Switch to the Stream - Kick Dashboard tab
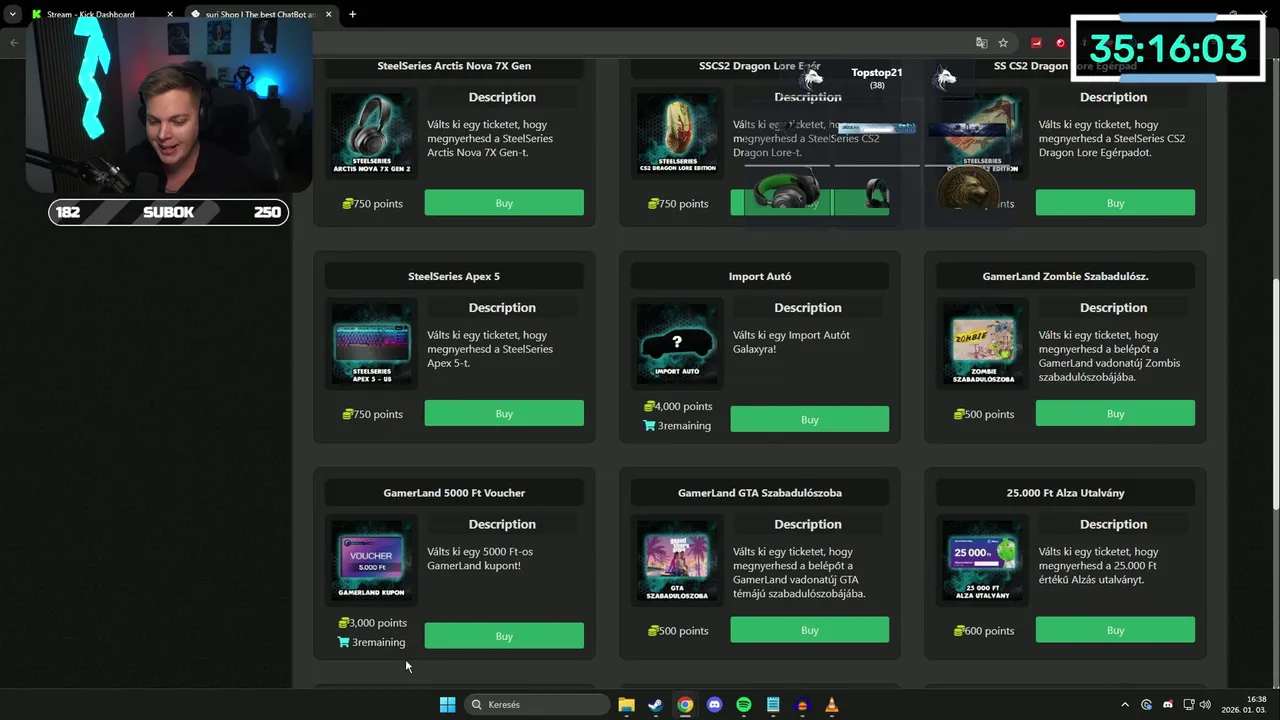The image size is (1280, 720). click(x=98, y=14)
